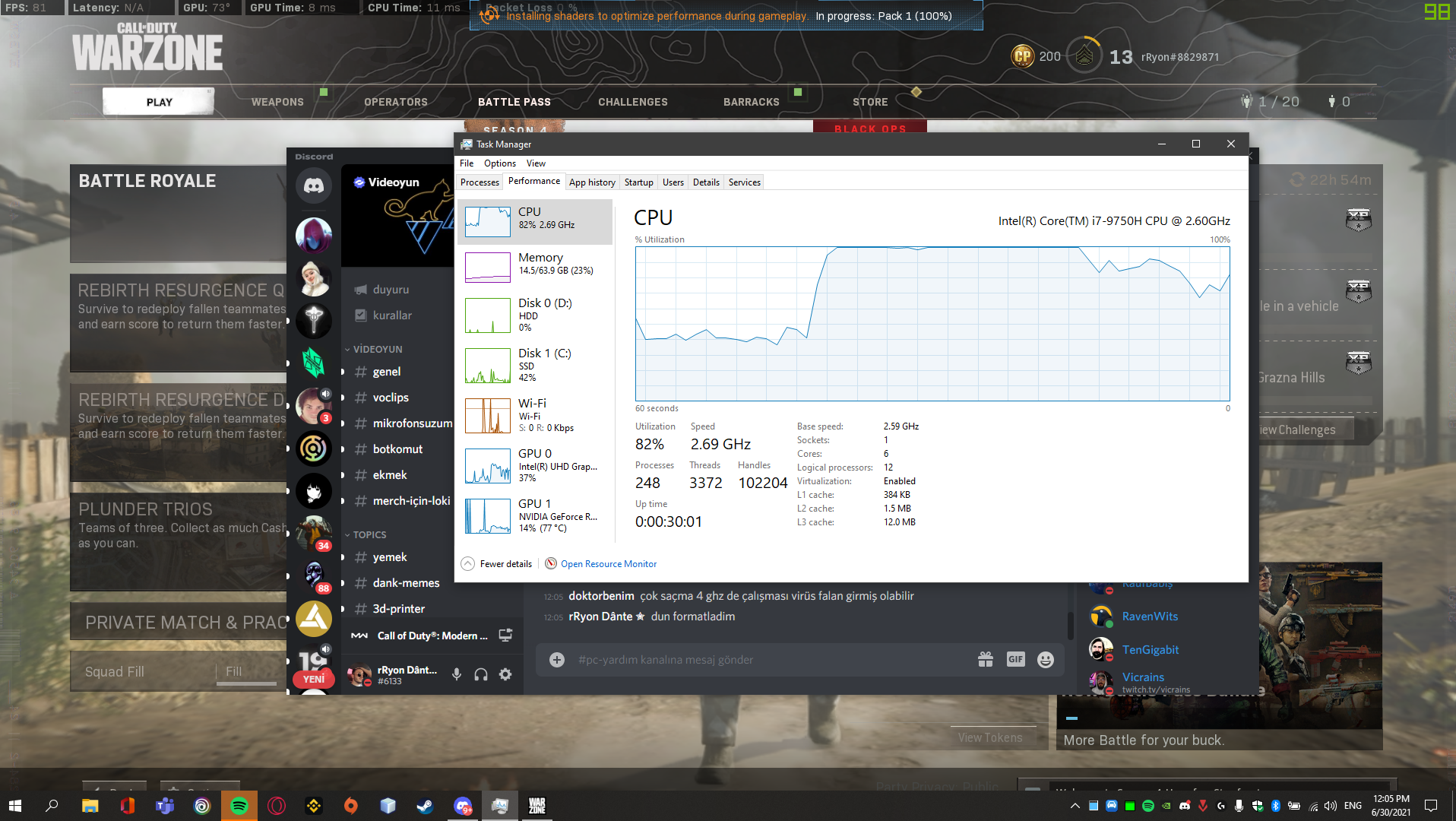The image size is (1456, 821).
Task: Switch to the Processes tab
Action: point(480,182)
